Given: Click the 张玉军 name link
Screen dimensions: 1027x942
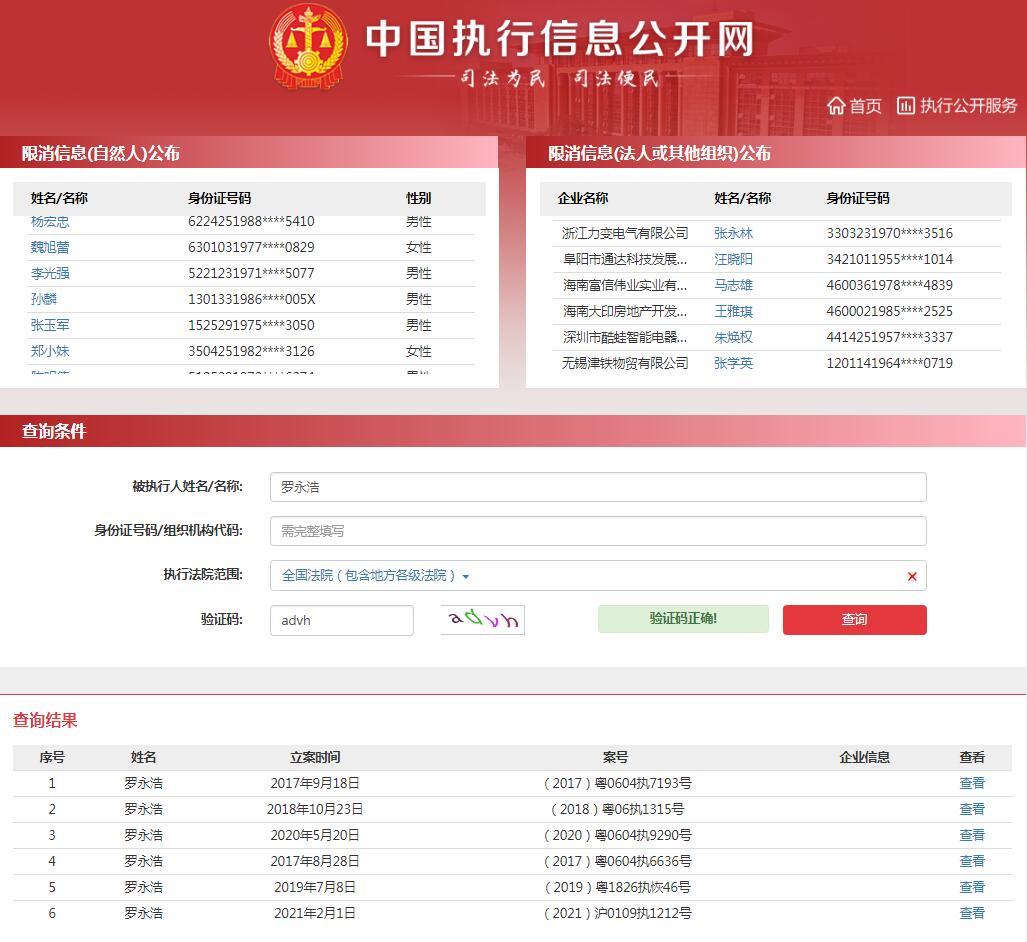Looking at the screenshot, I should [50, 325].
